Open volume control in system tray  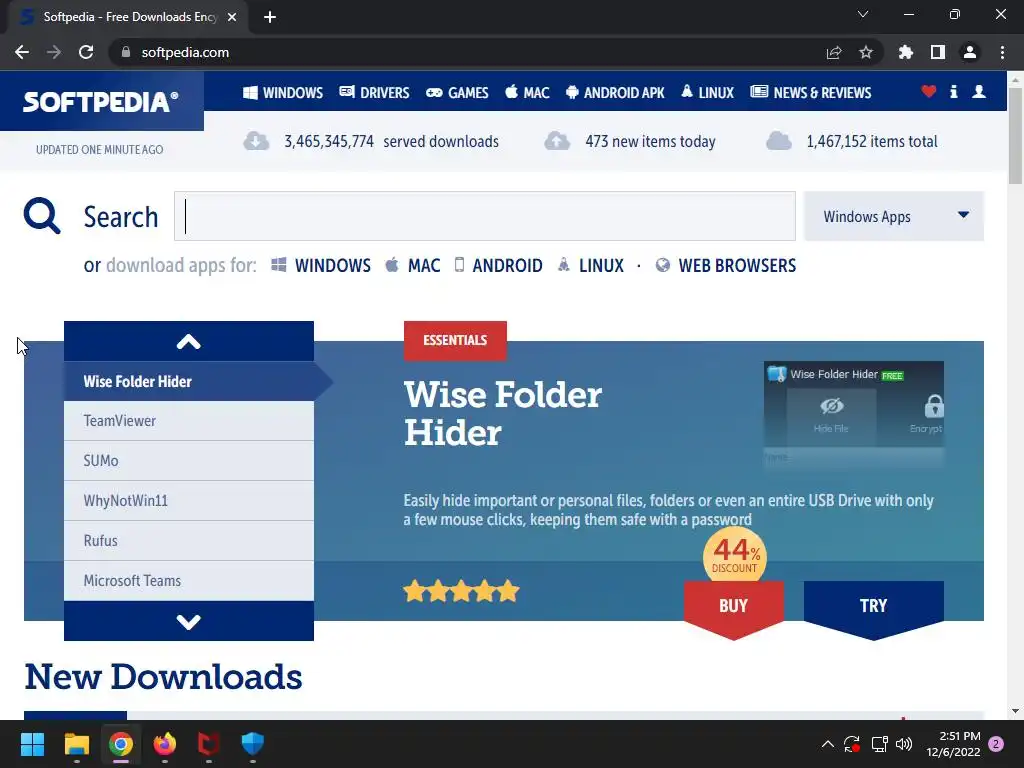(904, 744)
